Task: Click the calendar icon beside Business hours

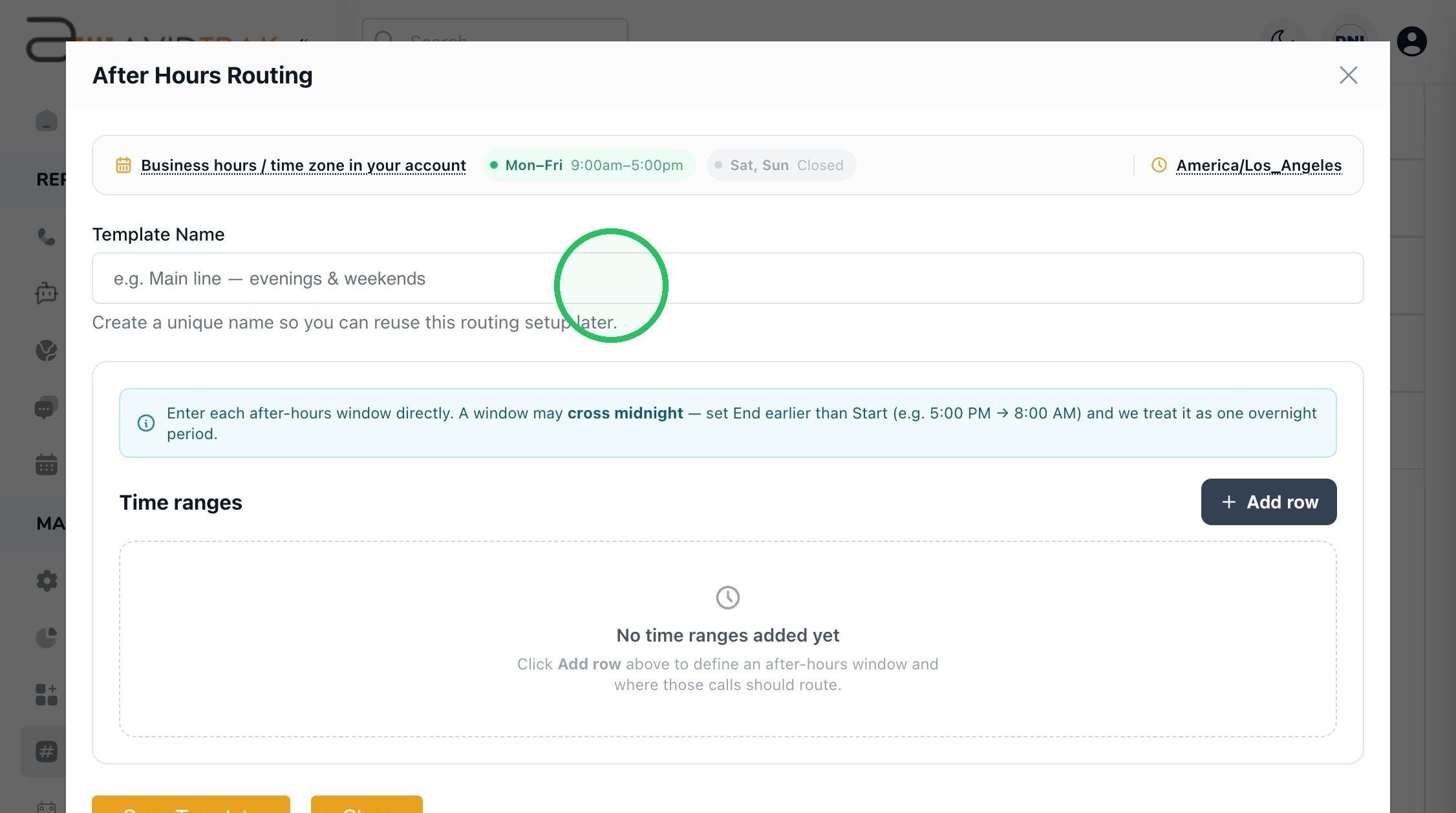Action: 123,165
